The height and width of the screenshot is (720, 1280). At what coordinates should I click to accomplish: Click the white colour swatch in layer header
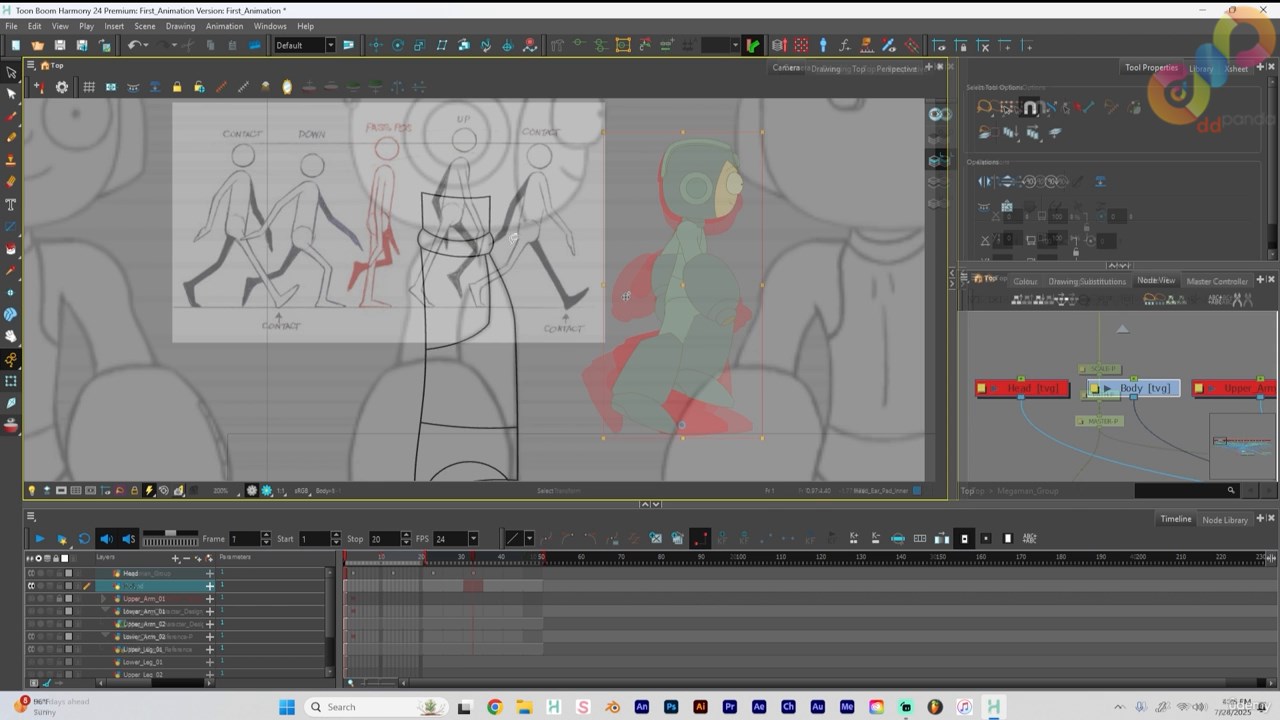(x=65, y=558)
